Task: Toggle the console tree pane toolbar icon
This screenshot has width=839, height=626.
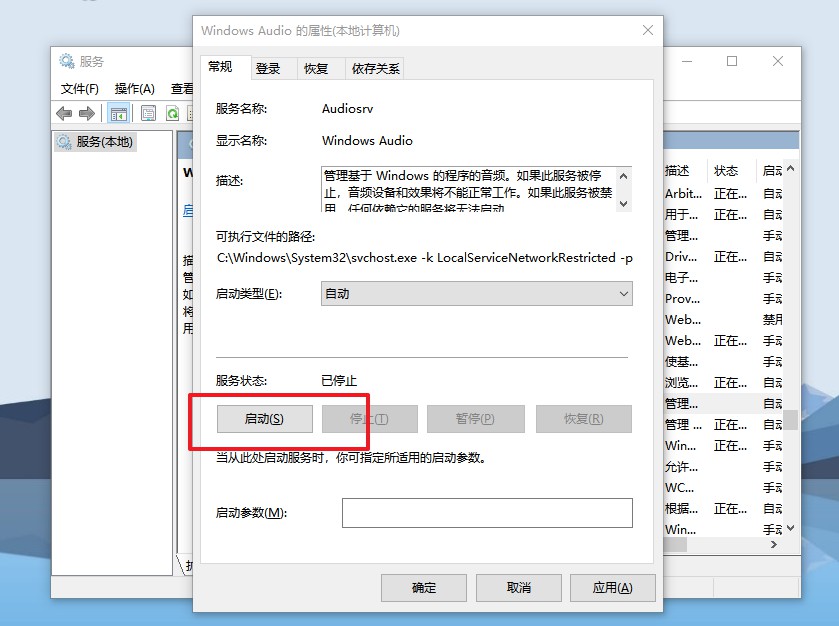Action: 118,113
